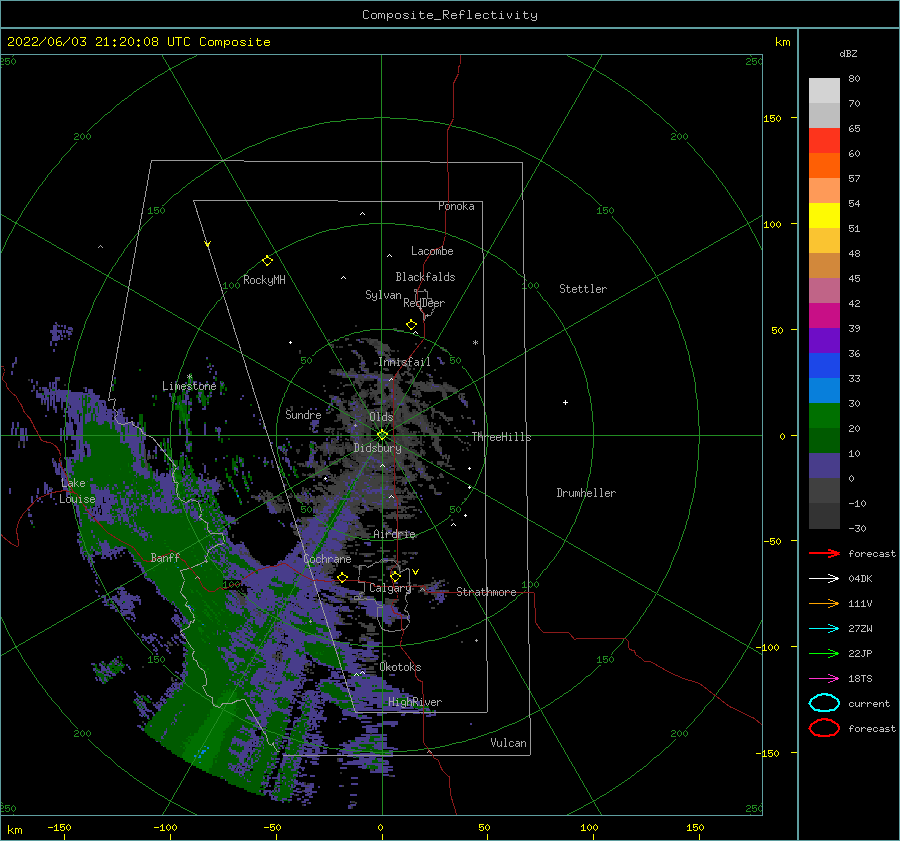The height and width of the screenshot is (841, 900).
Task: Click the green swatch between 30 and 20 dBZ
Action: [x=824, y=416]
